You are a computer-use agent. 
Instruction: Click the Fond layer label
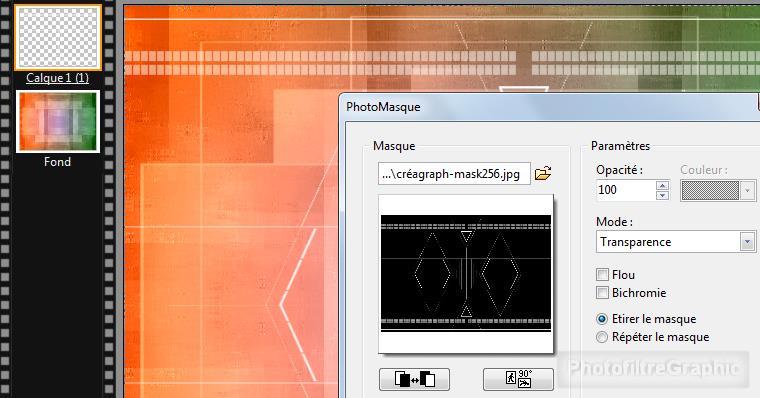57,162
